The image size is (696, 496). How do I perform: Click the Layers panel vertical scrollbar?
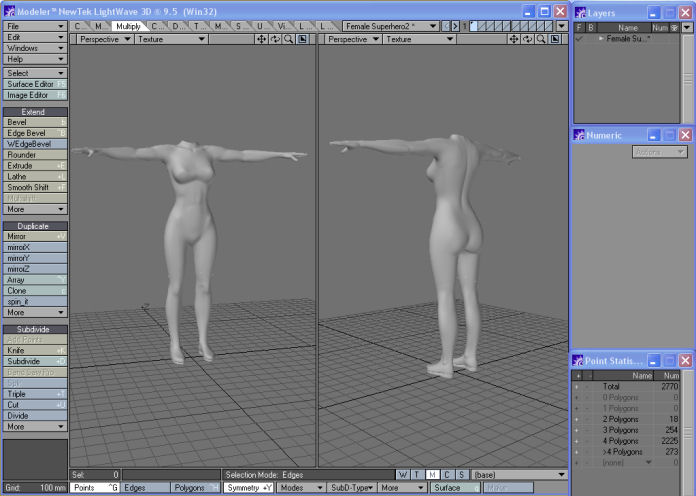tap(688, 80)
